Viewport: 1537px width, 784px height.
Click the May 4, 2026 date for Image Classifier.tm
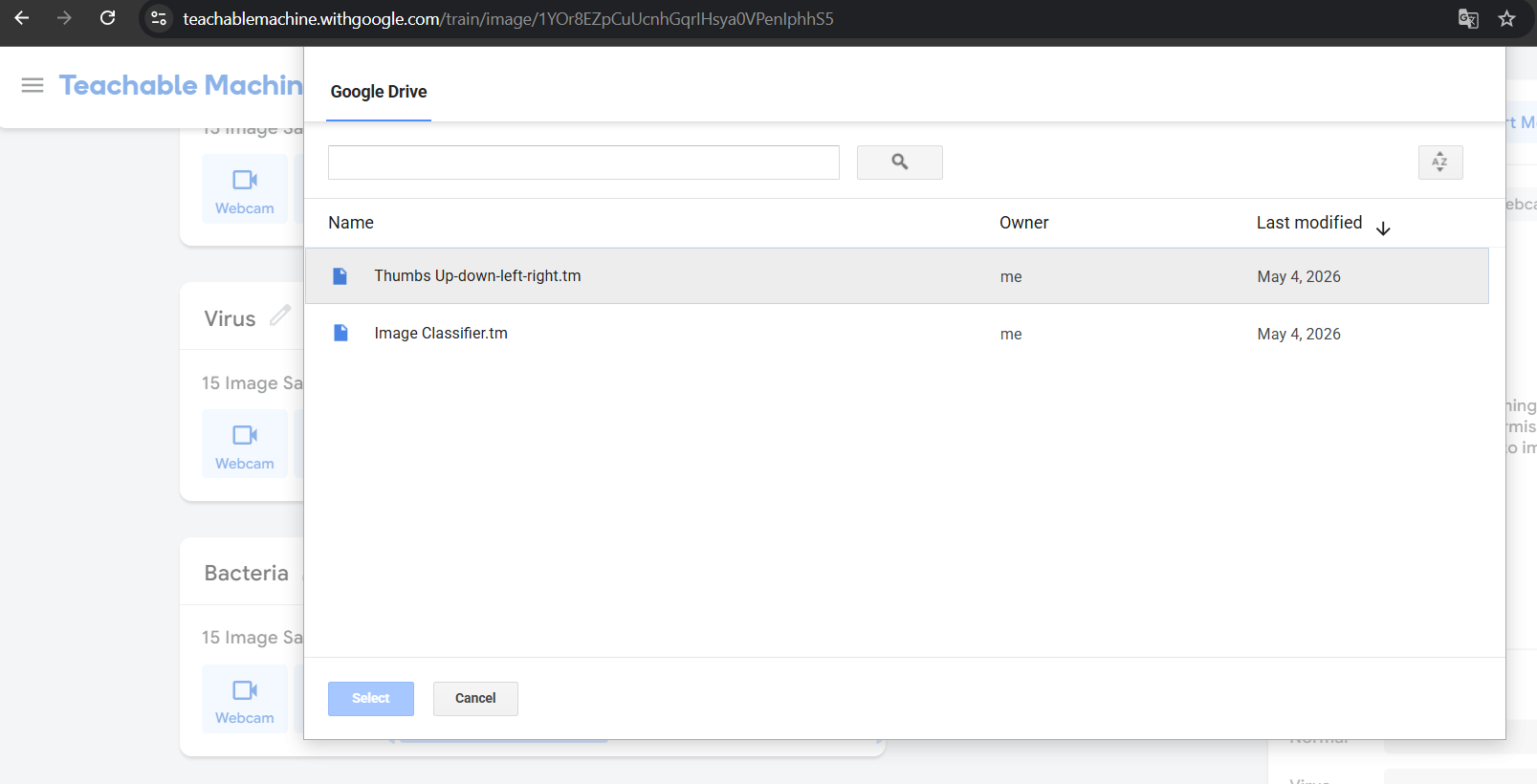tap(1299, 334)
